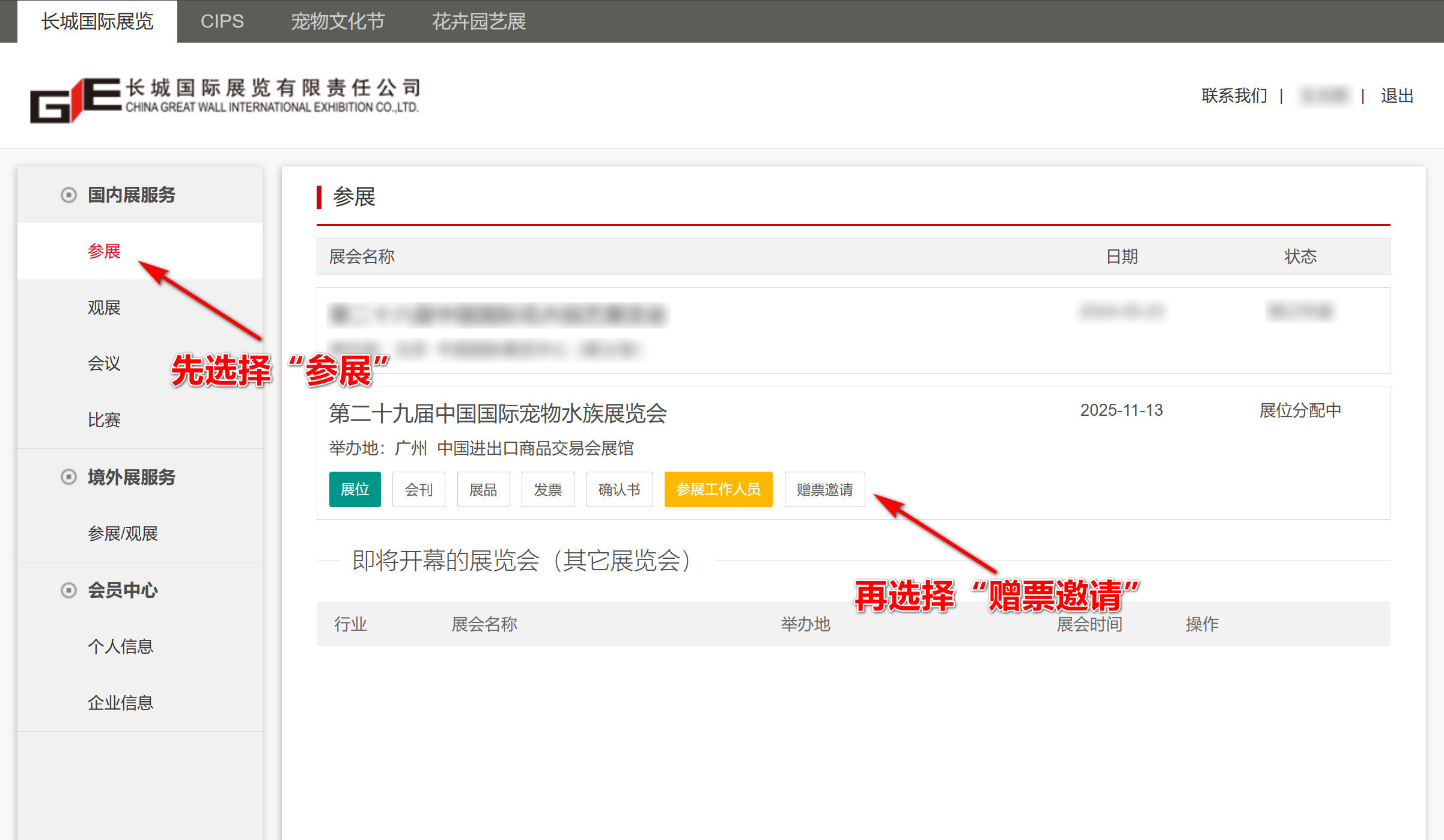Click the 行业 column header
This screenshot has width=1444, height=840.
coord(350,624)
